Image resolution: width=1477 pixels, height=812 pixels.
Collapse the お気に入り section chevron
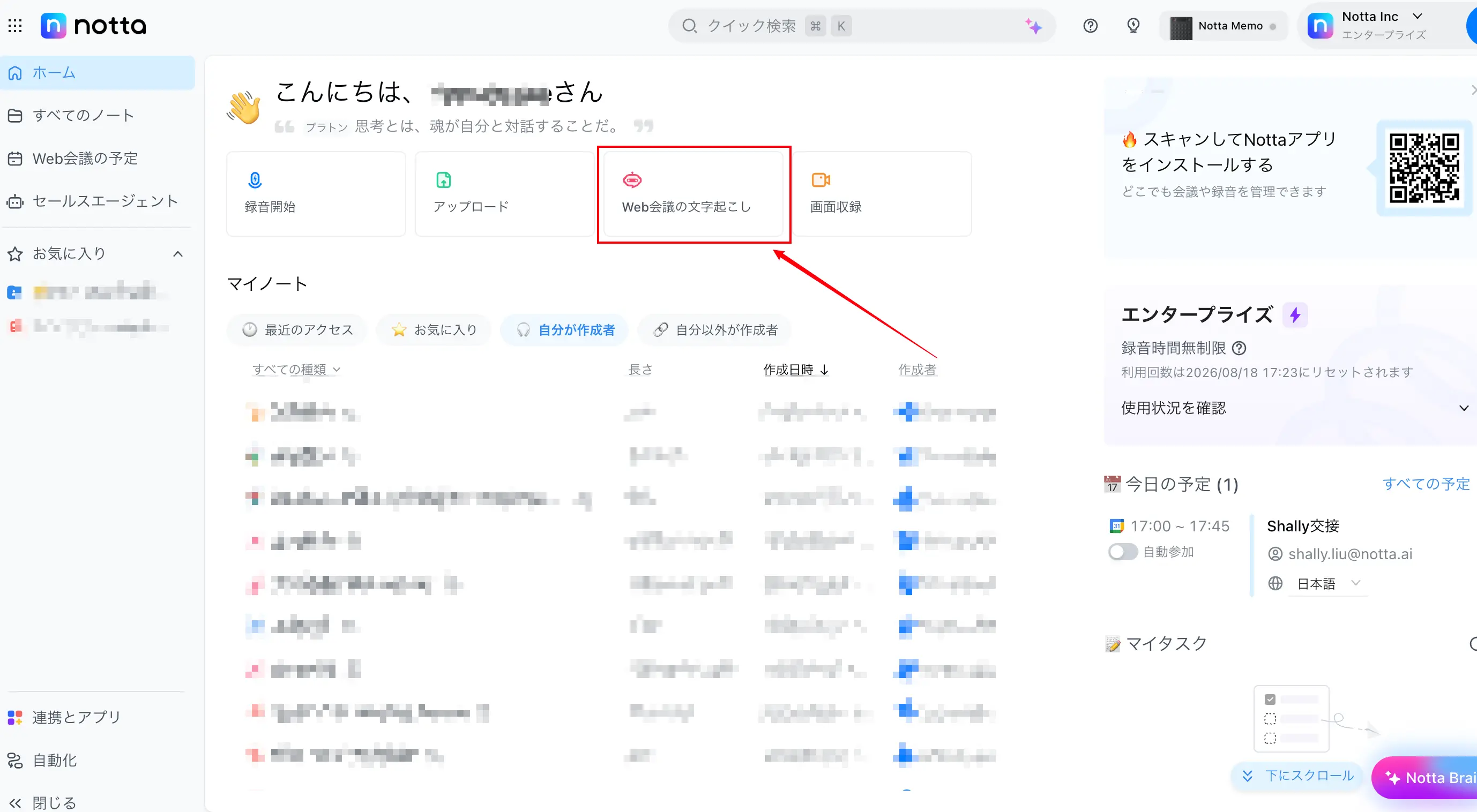tap(178, 254)
